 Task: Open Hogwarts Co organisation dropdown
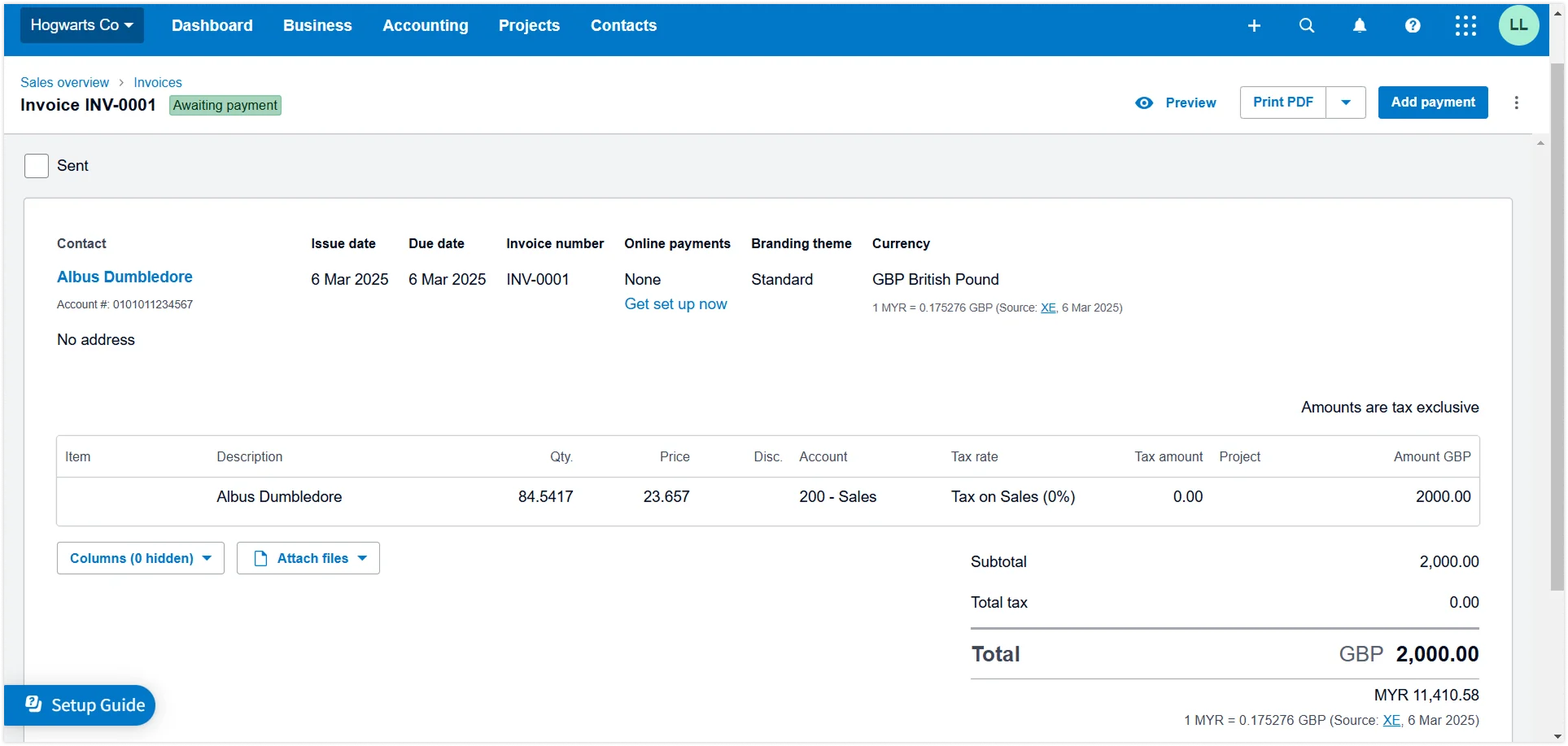coord(81,25)
